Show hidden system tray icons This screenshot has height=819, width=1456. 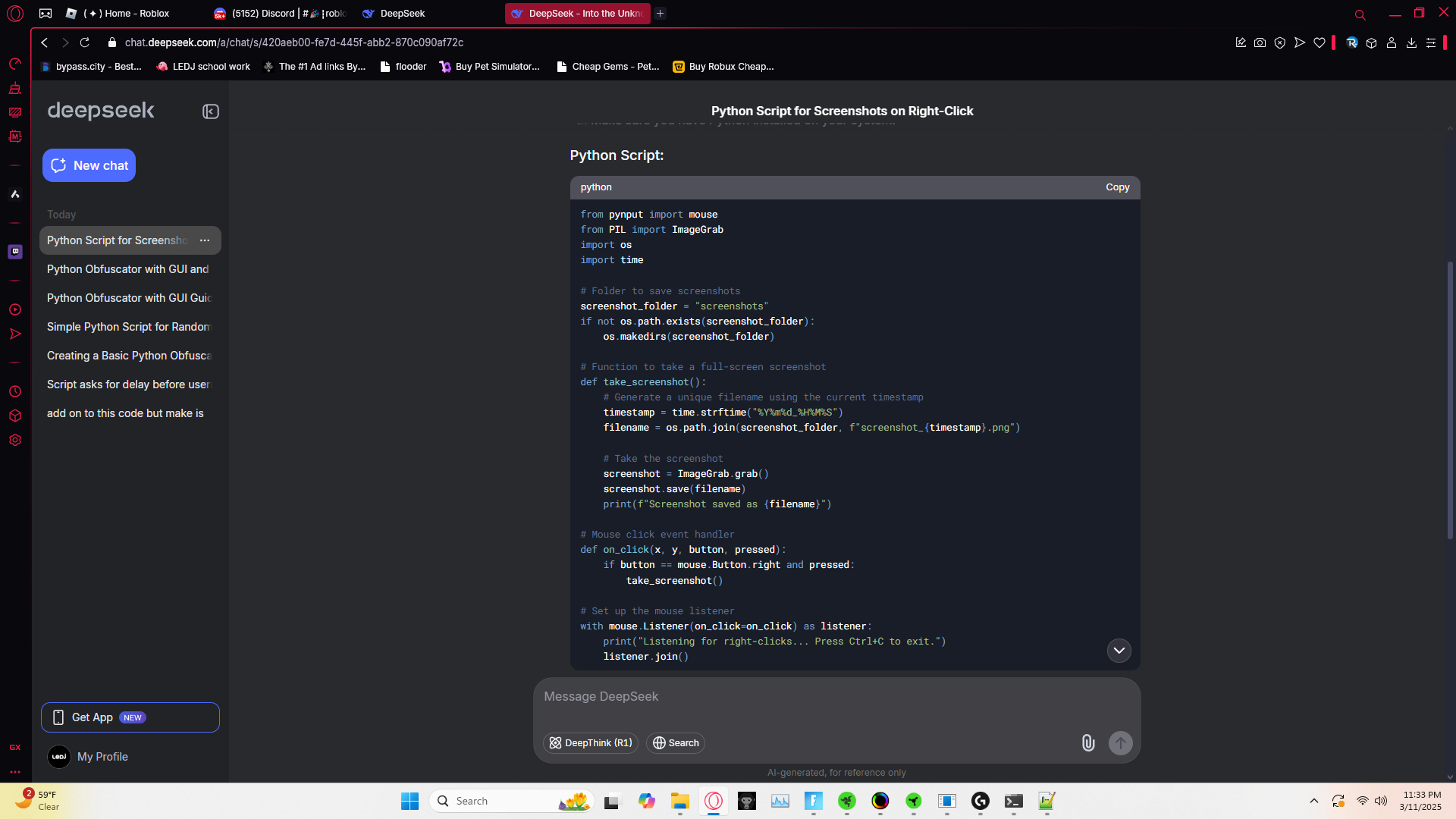click(x=1313, y=801)
